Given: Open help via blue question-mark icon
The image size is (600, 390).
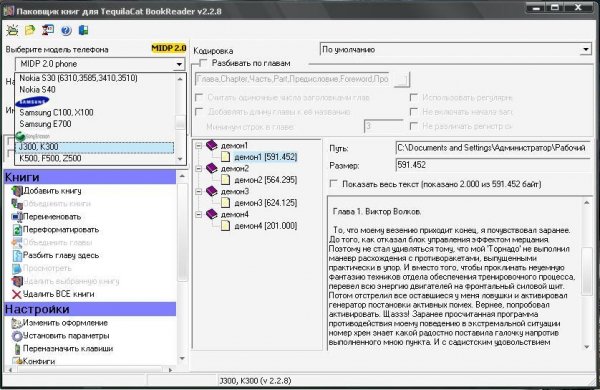Looking at the screenshot, I should [66, 30].
